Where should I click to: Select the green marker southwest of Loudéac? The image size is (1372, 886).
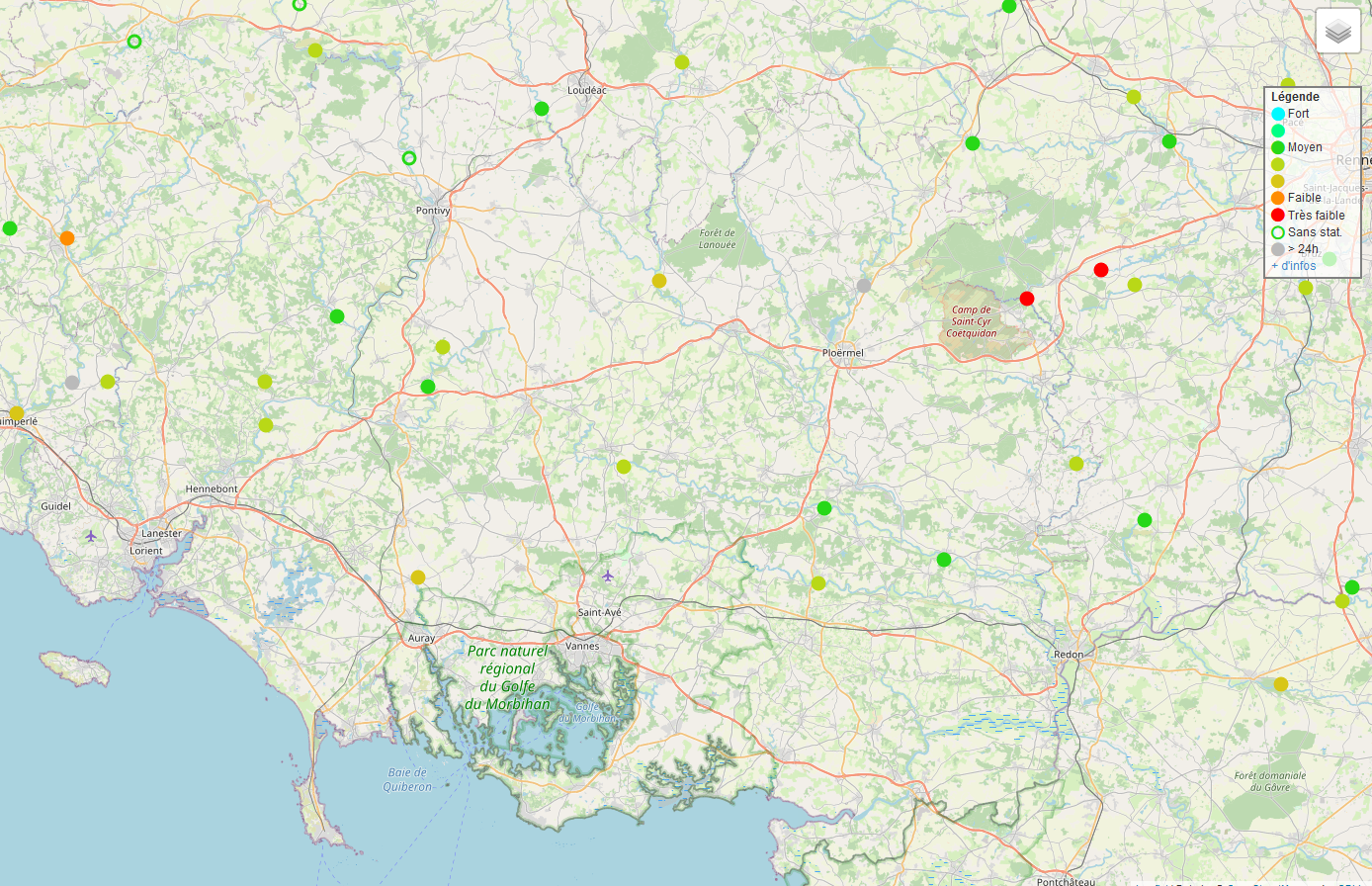click(542, 109)
